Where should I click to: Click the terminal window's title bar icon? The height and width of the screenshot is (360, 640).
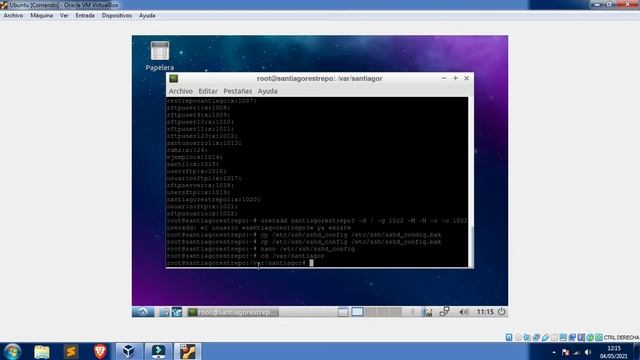click(x=173, y=78)
